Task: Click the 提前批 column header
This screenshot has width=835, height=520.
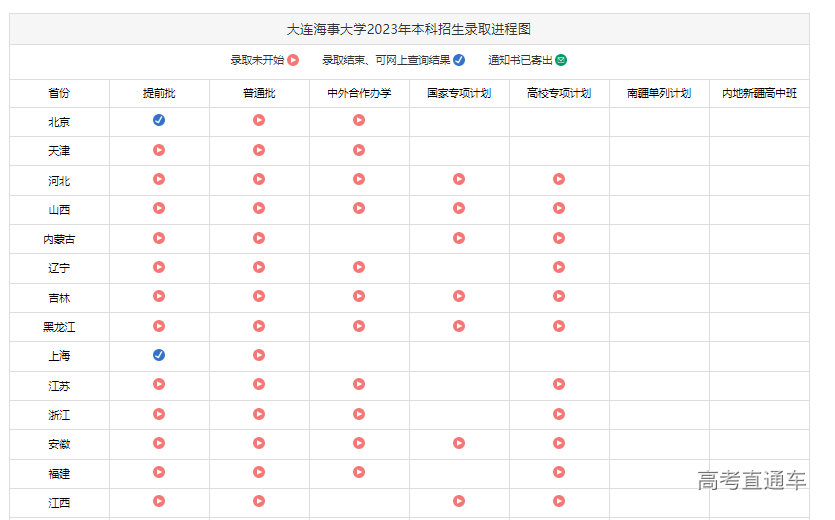Action: point(159,93)
